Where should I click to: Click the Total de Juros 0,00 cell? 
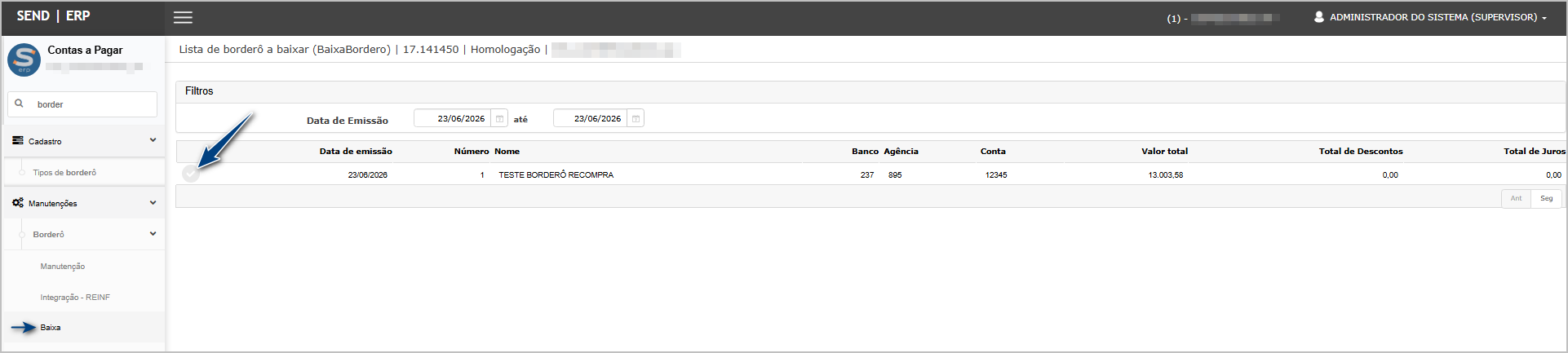(x=1553, y=175)
